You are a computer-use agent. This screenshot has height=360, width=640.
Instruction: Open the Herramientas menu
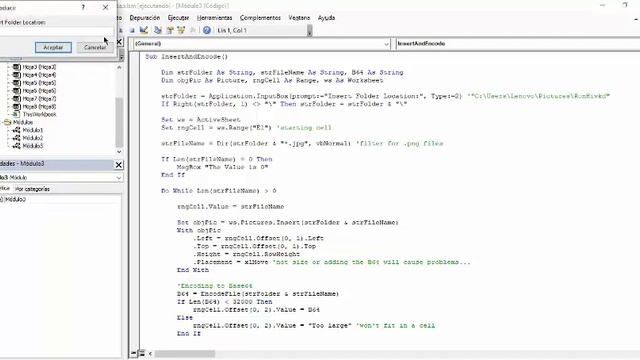click(214, 18)
